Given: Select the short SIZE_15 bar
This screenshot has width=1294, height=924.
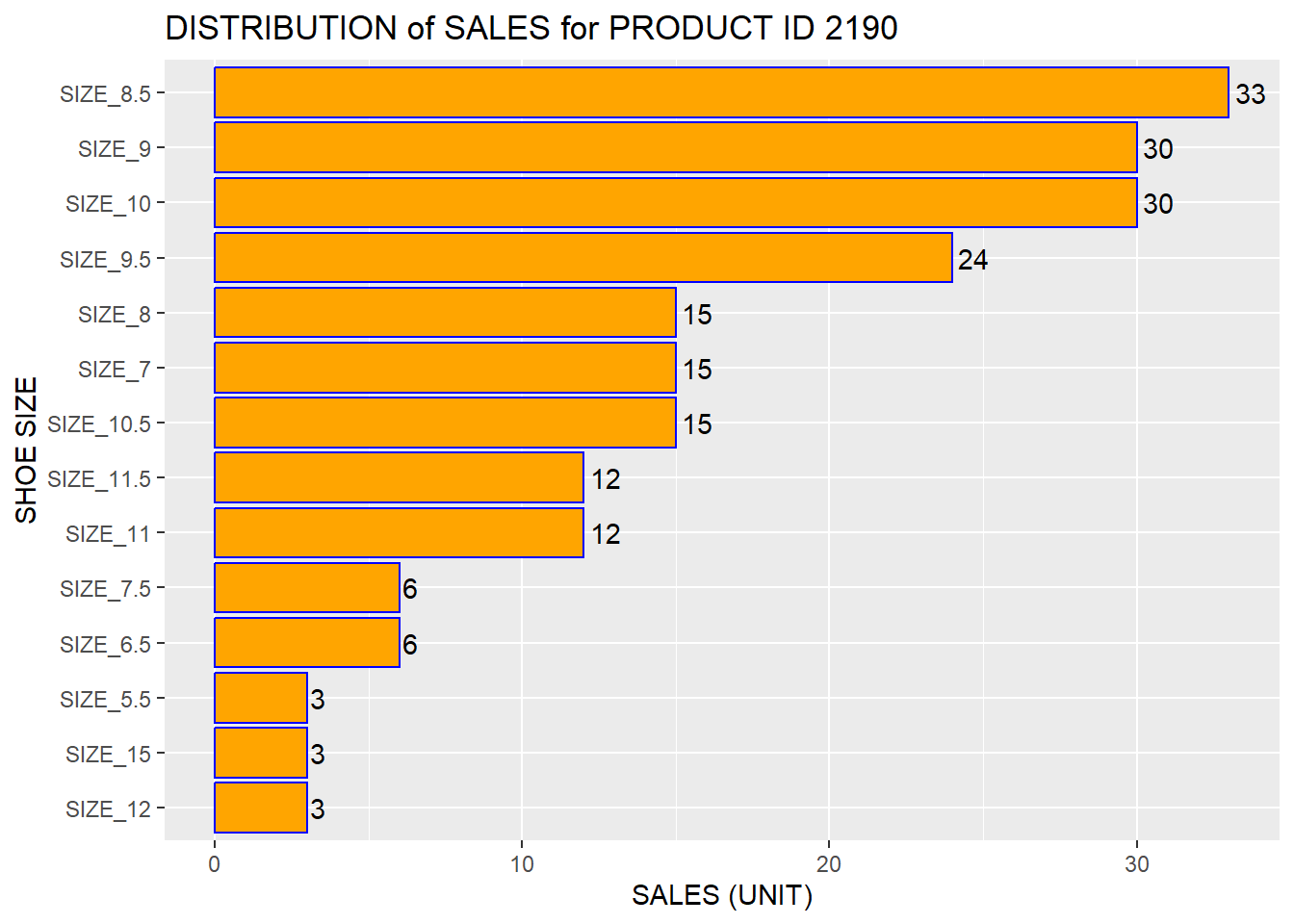Looking at the screenshot, I should (261, 754).
